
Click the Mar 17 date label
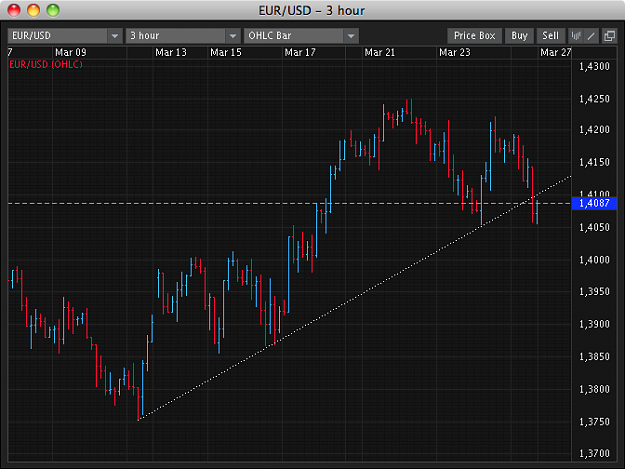tap(300, 53)
